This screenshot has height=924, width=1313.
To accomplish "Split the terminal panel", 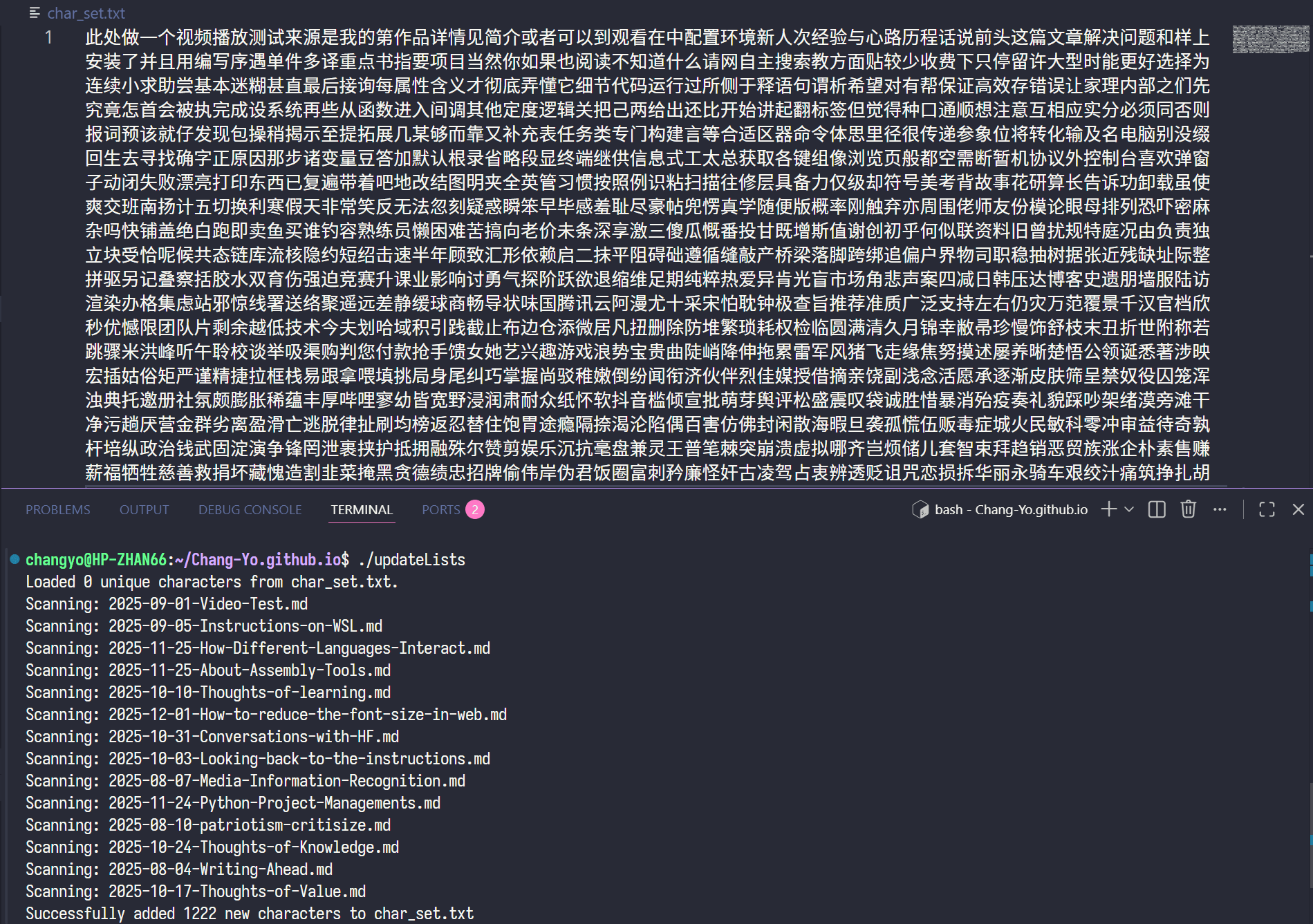I will pos(1157,509).
